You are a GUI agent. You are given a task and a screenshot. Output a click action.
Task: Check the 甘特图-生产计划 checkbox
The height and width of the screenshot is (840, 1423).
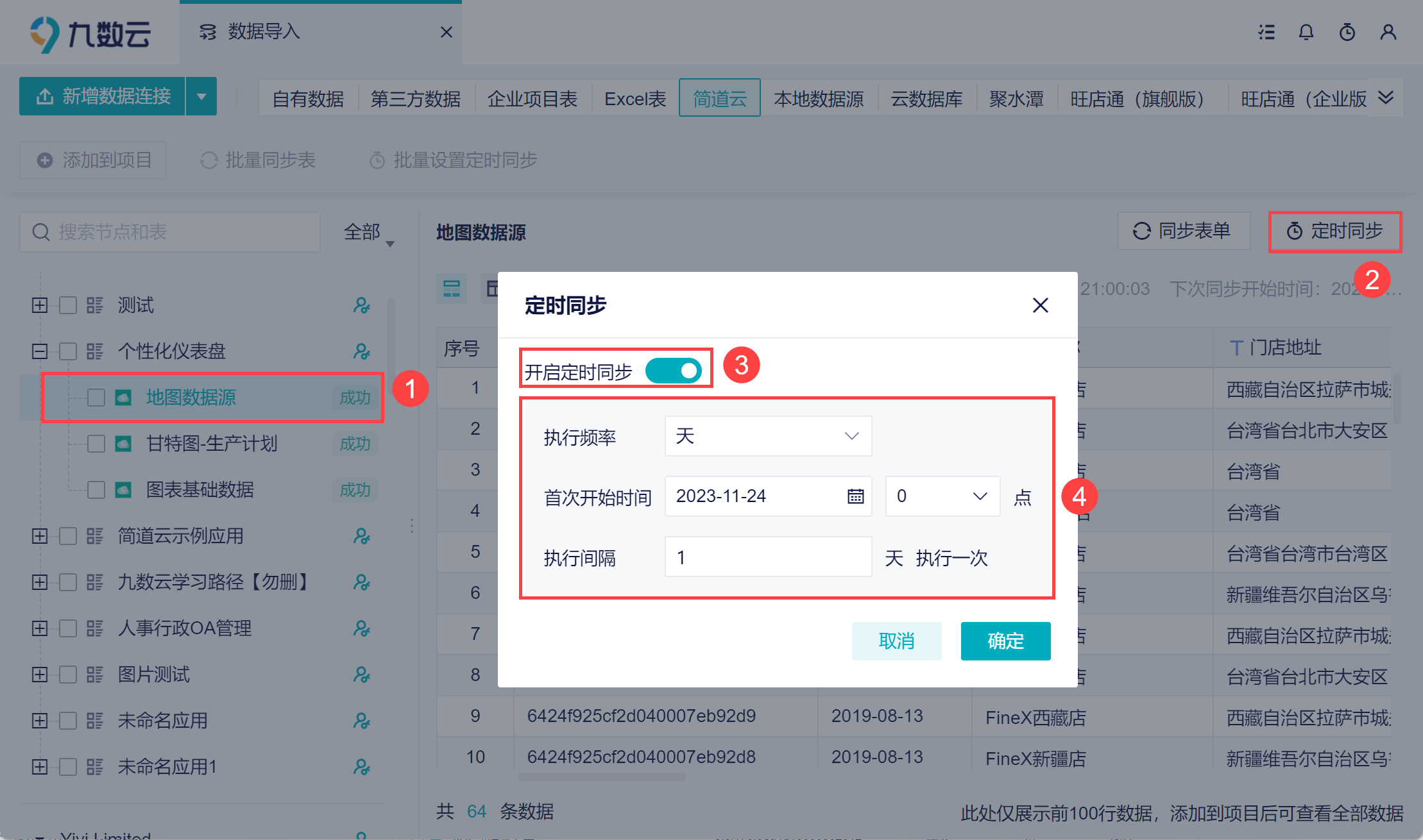click(96, 444)
